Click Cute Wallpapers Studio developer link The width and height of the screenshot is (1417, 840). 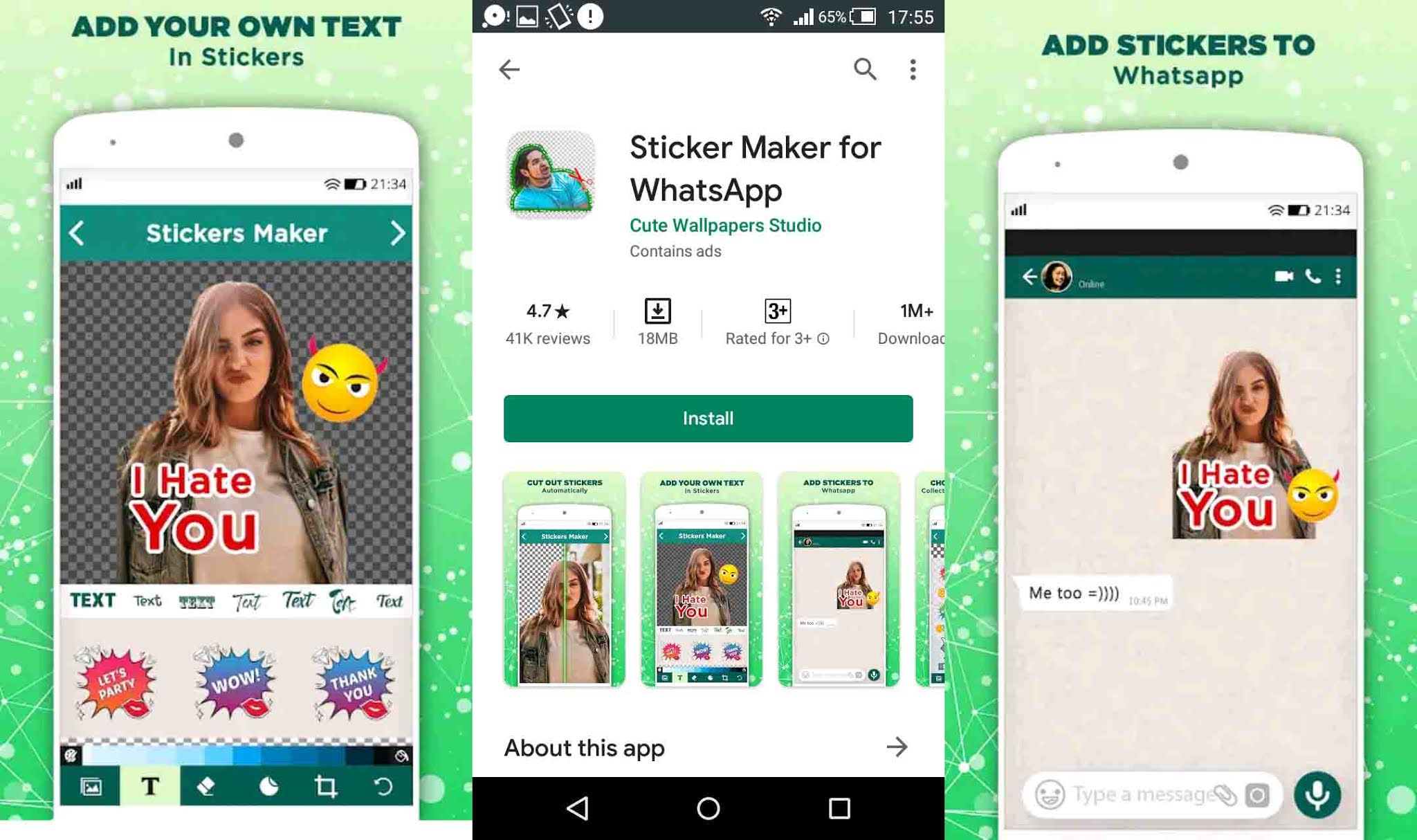pos(727,224)
